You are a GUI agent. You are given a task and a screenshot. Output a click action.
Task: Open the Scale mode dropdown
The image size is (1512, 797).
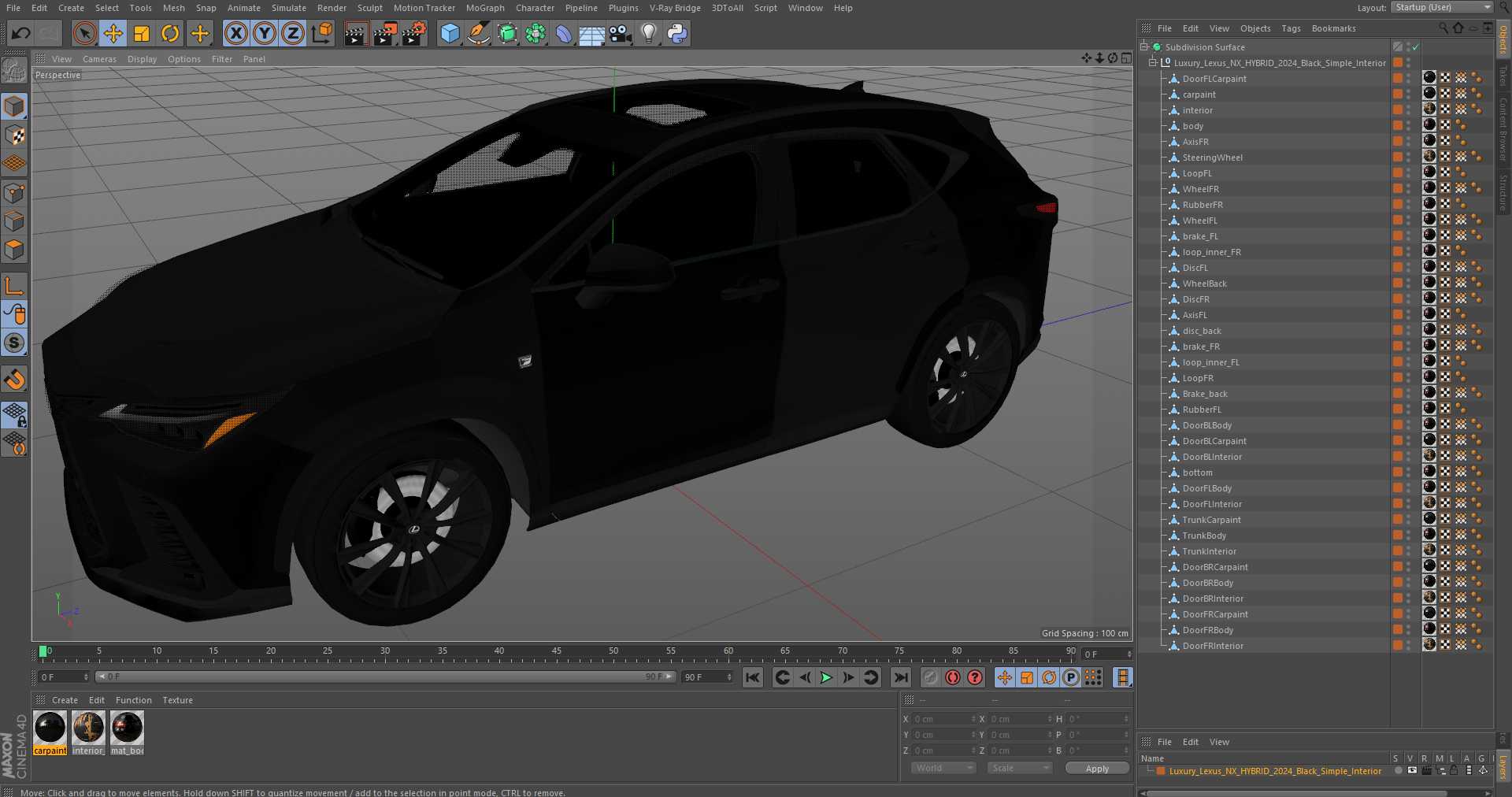click(1020, 768)
